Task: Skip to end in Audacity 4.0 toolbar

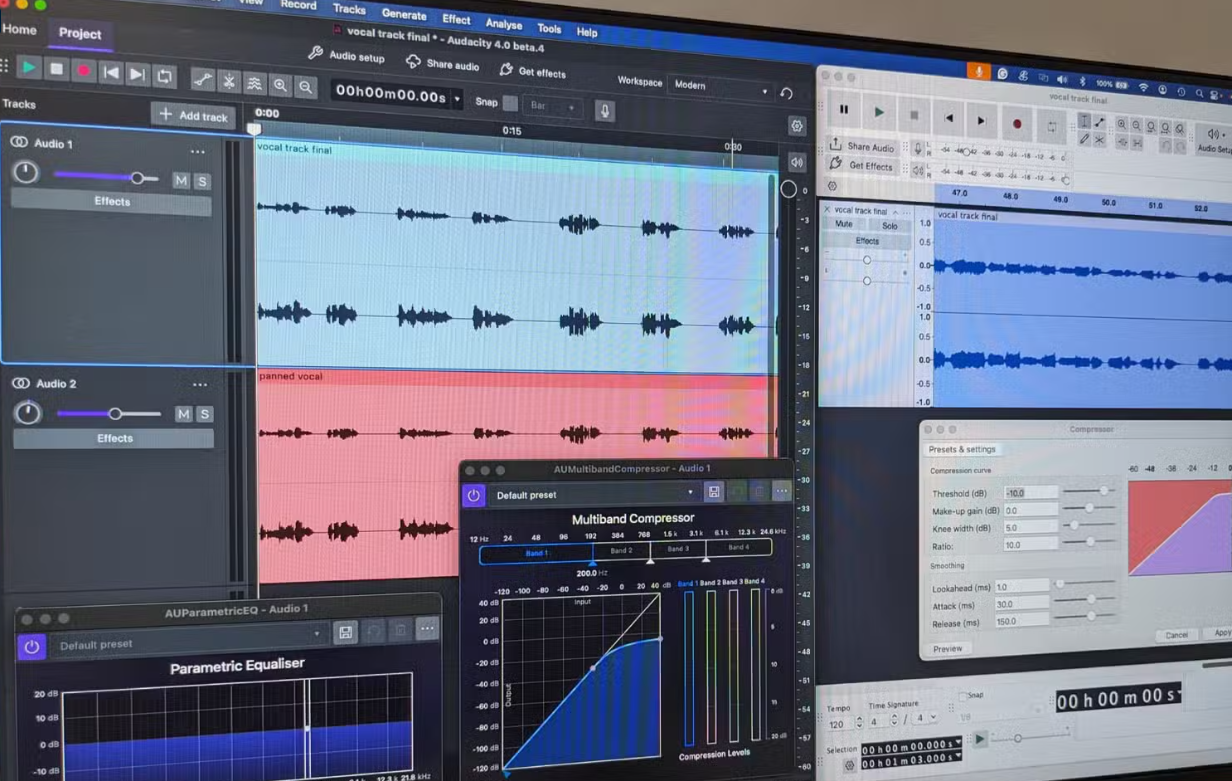Action: (x=137, y=75)
